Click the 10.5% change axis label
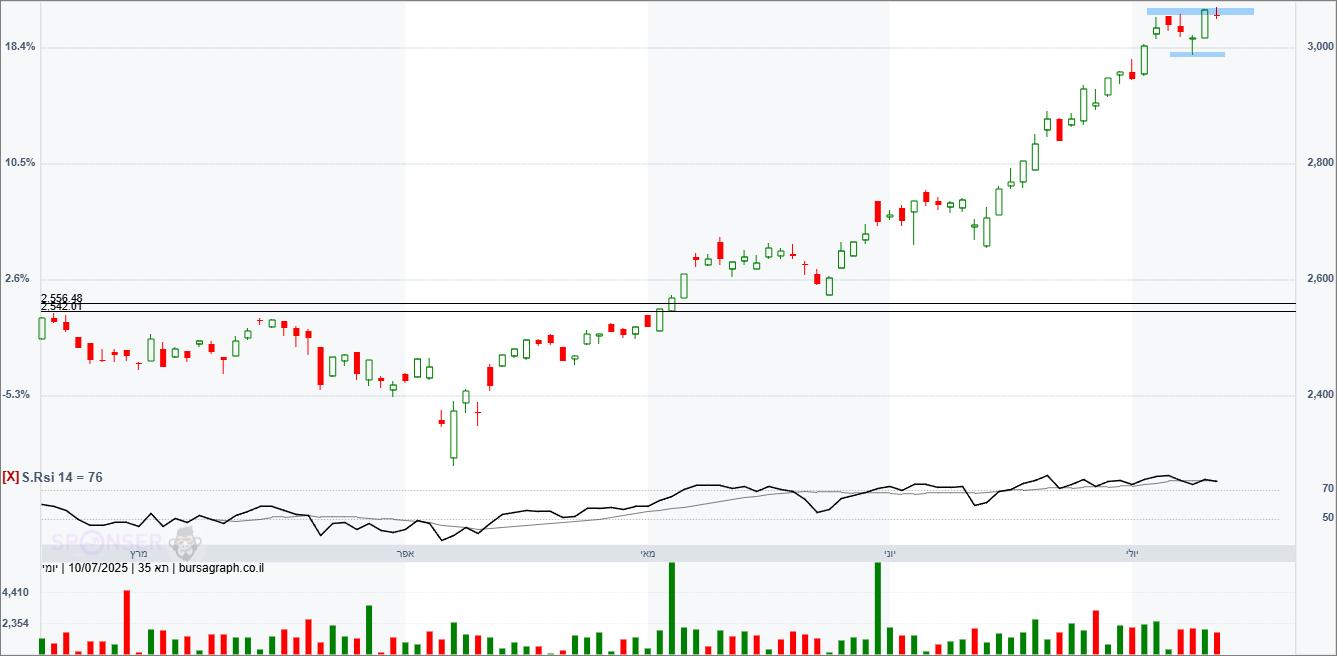Viewport: 1337px width, 656px height. (x=20, y=163)
